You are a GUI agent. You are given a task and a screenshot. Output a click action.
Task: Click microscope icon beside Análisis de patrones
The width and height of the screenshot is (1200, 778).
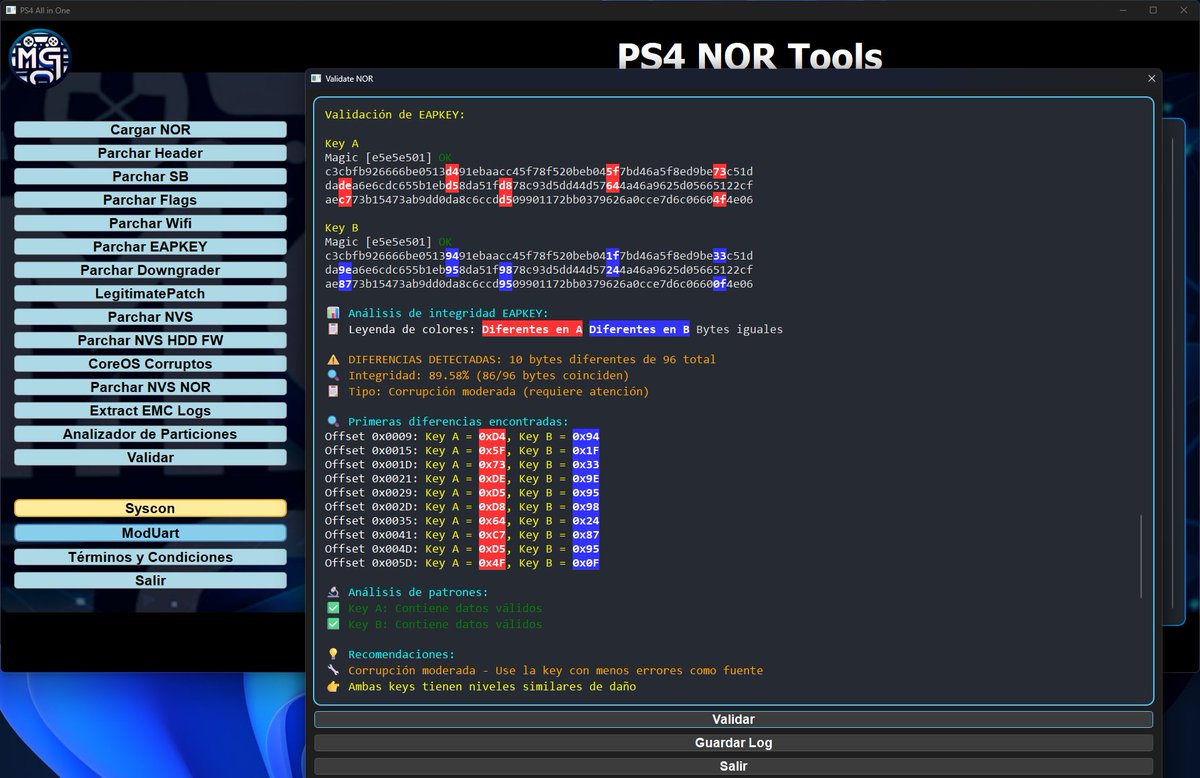tap(333, 592)
